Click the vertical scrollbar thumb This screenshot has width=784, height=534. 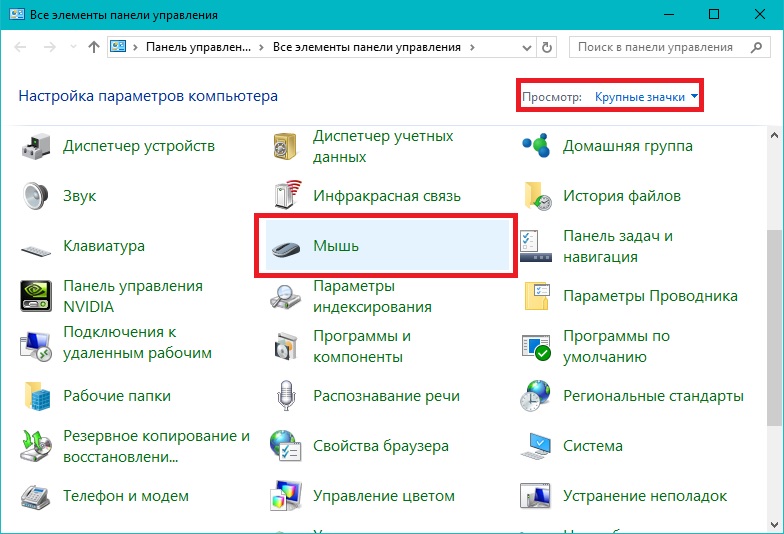click(773, 320)
